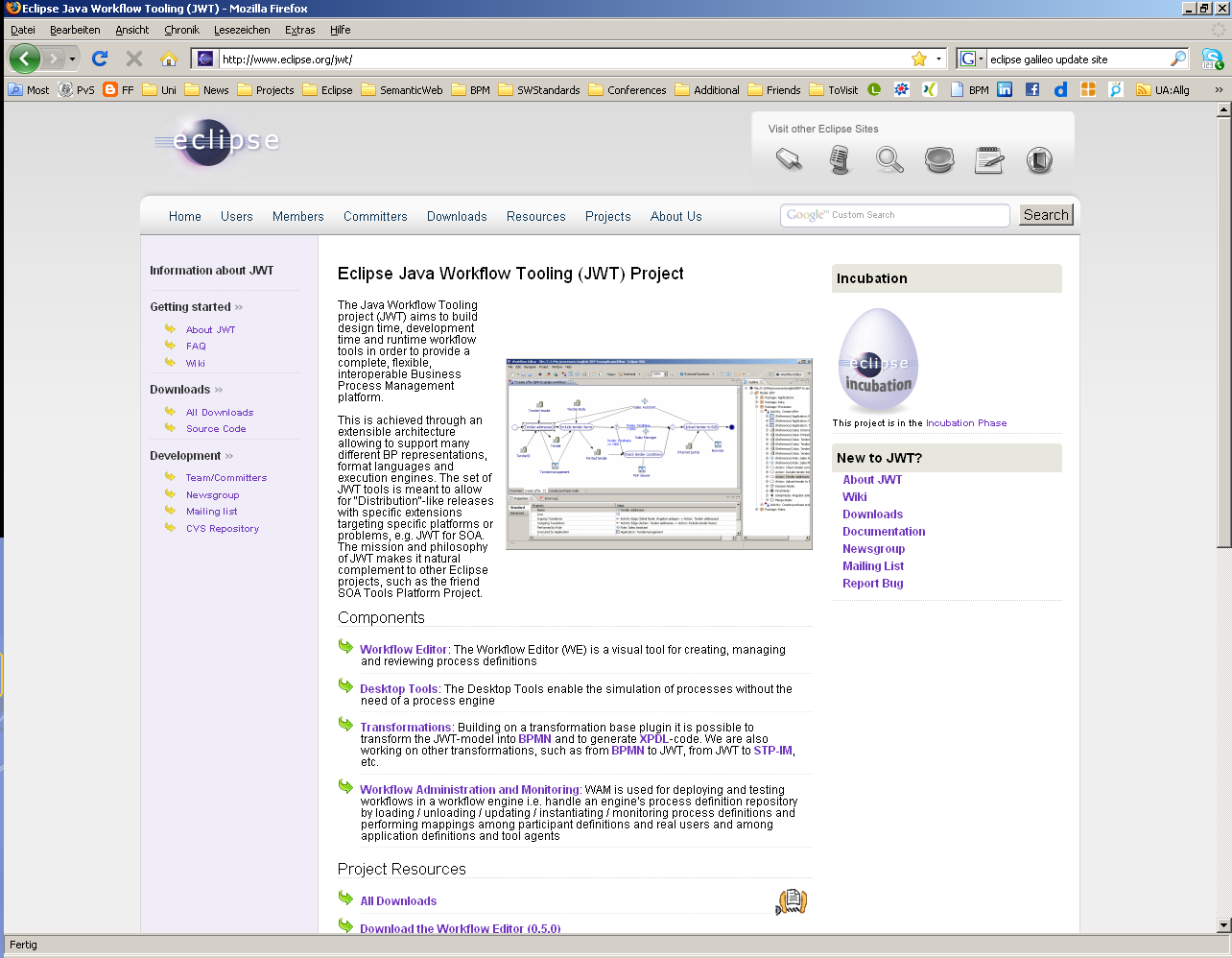Open the back-forward history dropdown arrow
Screen dimensions: 1232x958
point(72,59)
